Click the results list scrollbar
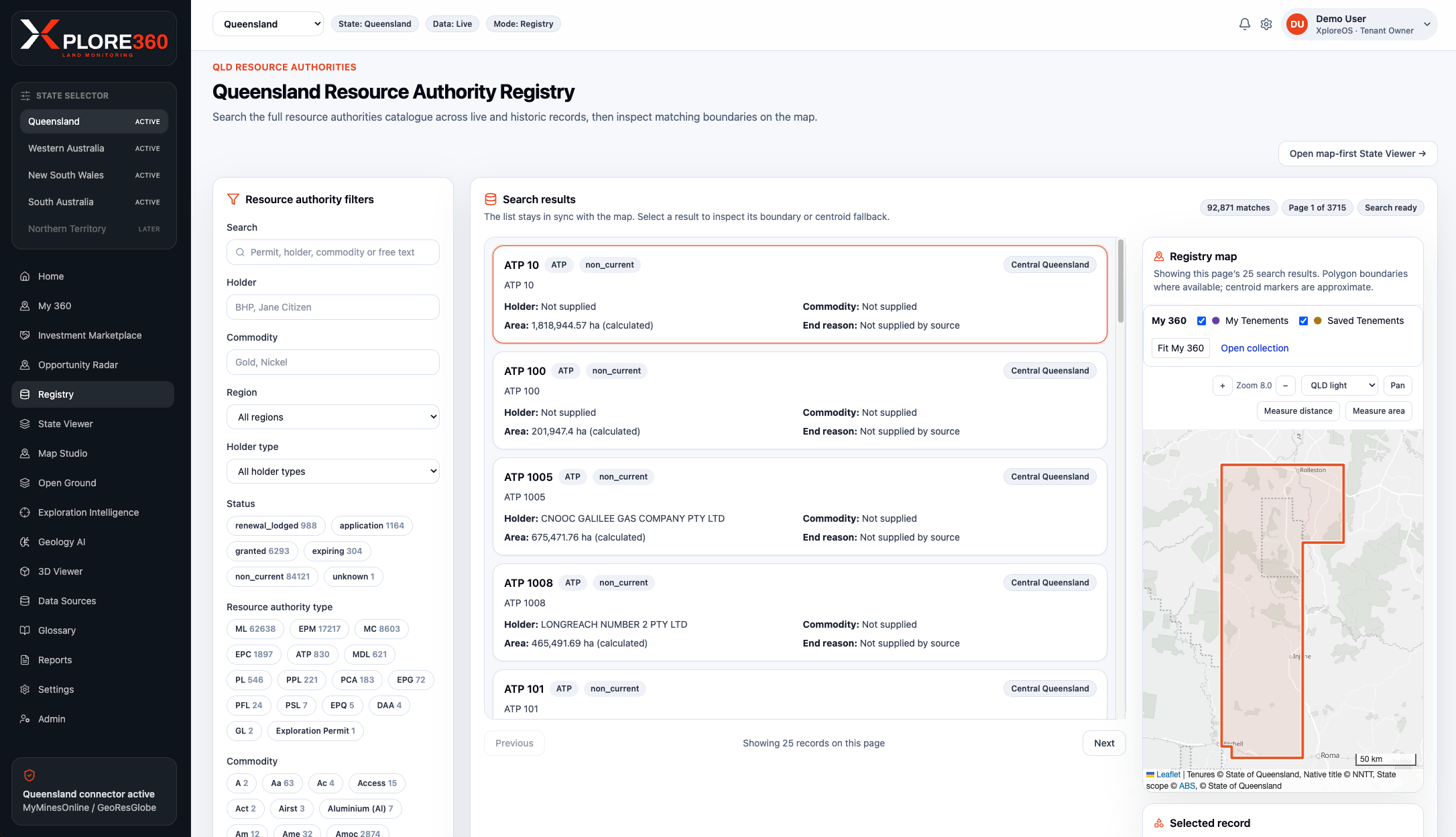 click(1121, 282)
